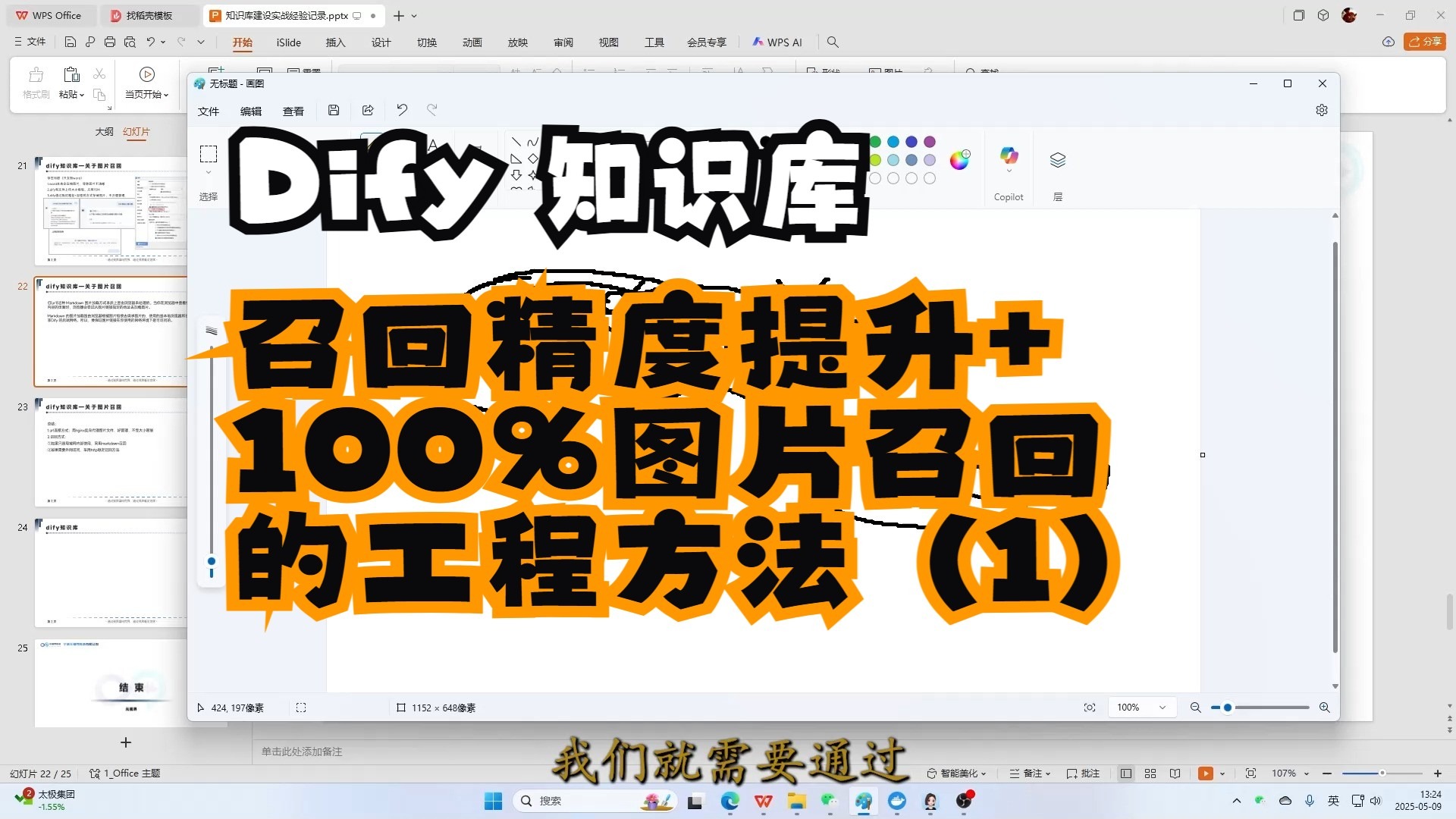Viewport: 1456px width, 819px height.
Task: Switch to WPS 插入 ribbon tab
Action: 336,42
